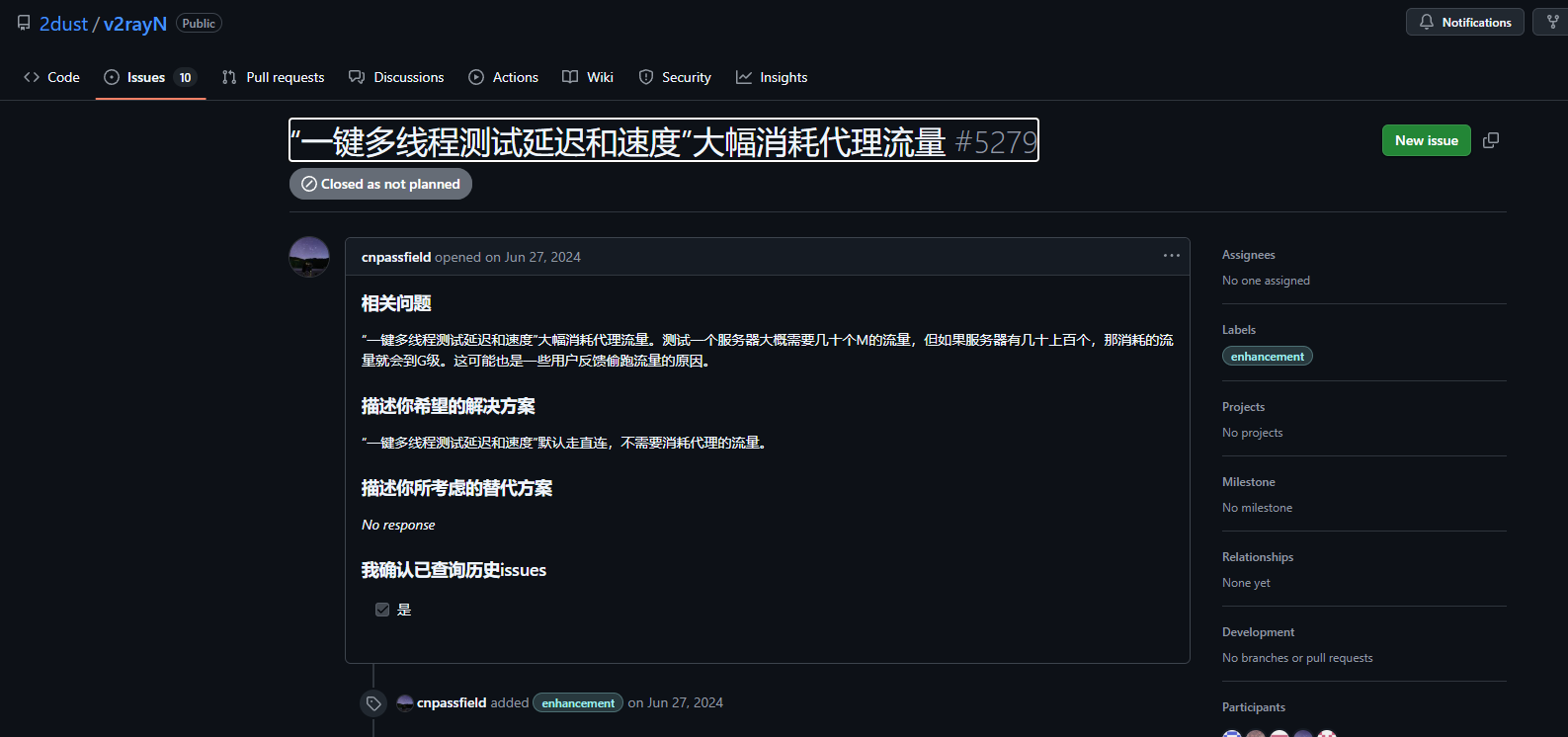Open cnpassfield author link in comment header
The image size is (1568, 737).
click(x=396, y=257)
